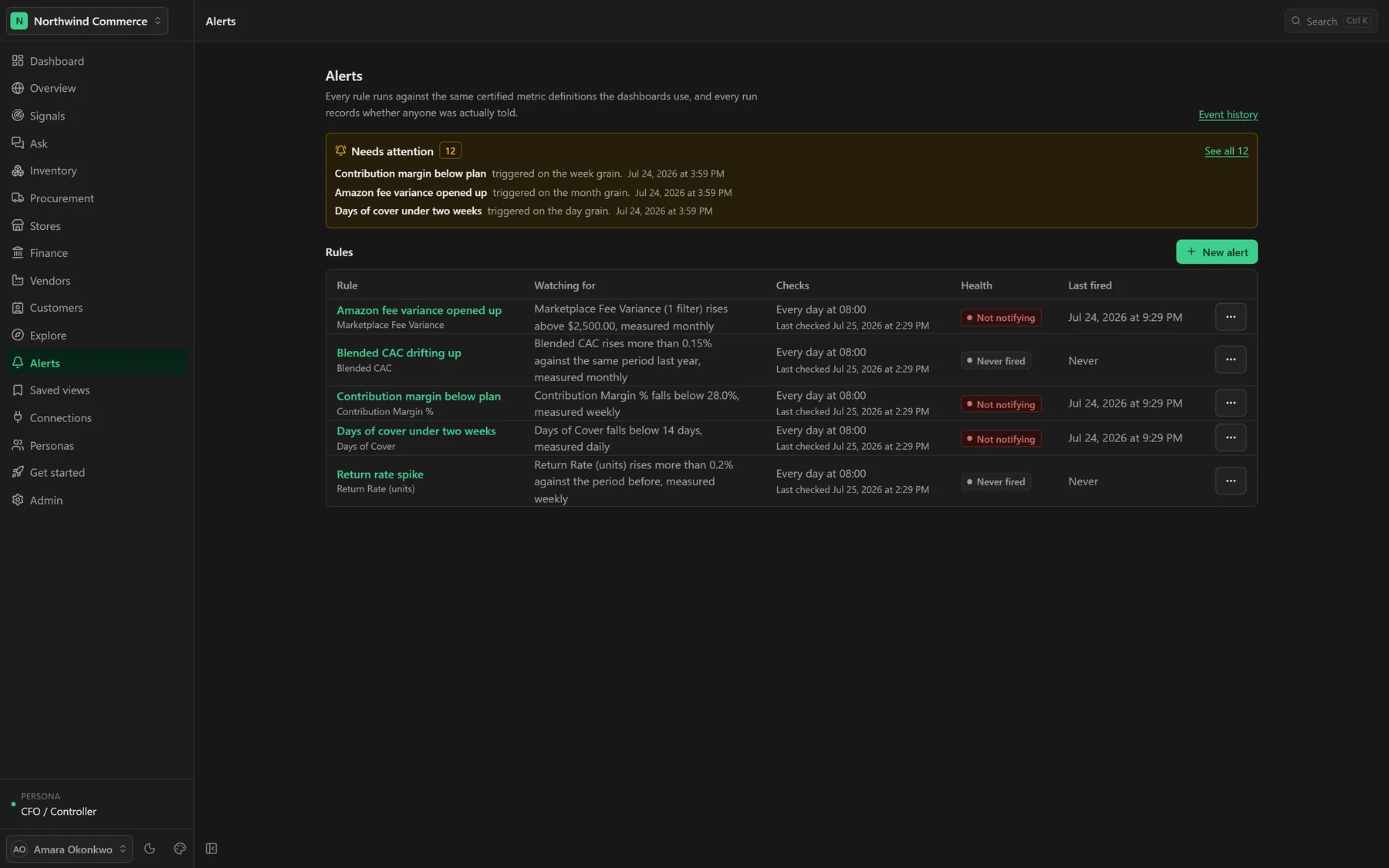The height and width of the screenshot is (868, 1389).
Task: Click Never fired badge for Return rate spike
Action: (996, 482)
